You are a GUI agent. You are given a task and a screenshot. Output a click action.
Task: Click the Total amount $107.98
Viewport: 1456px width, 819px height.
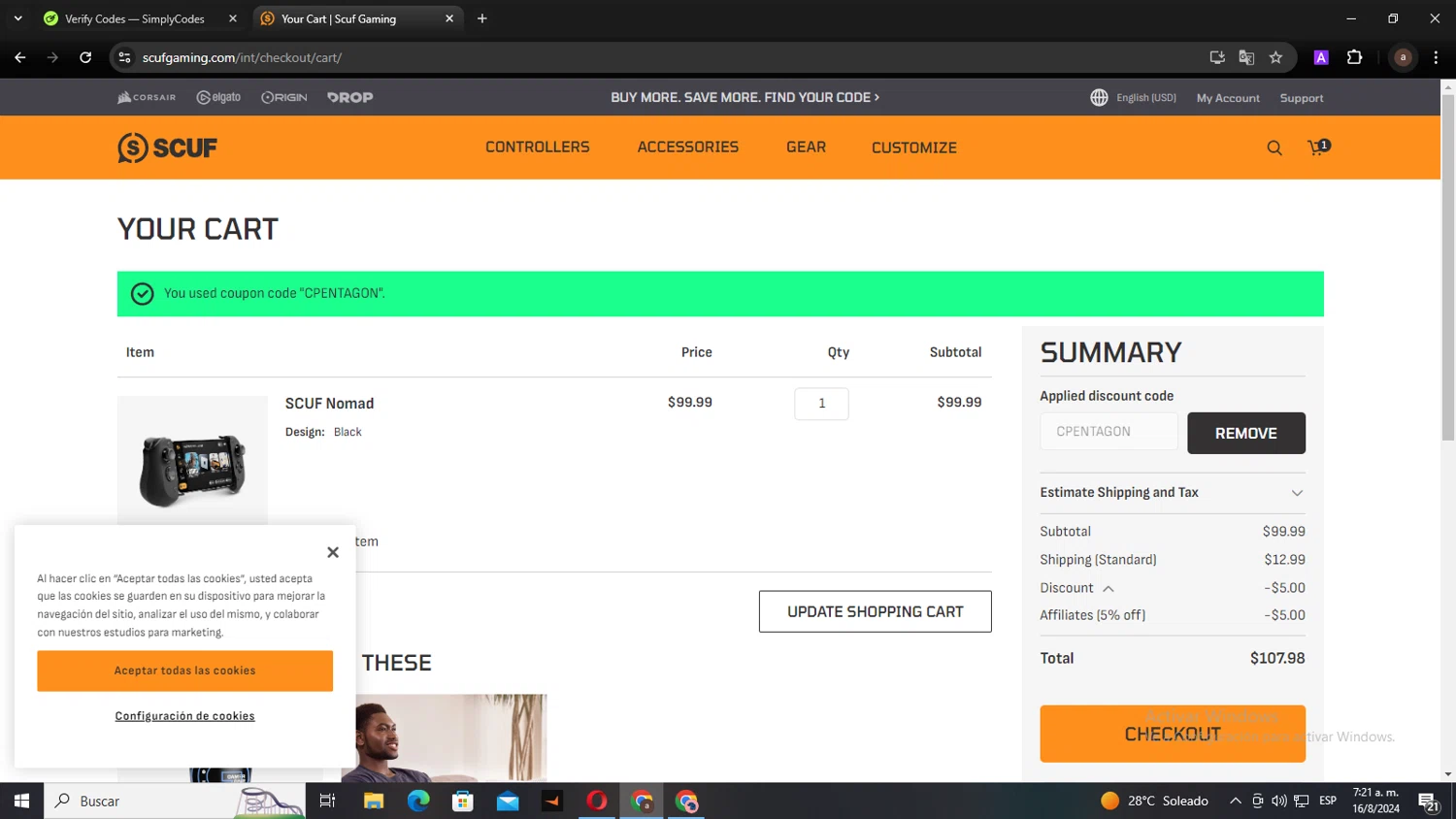(x=1277, y=658)
